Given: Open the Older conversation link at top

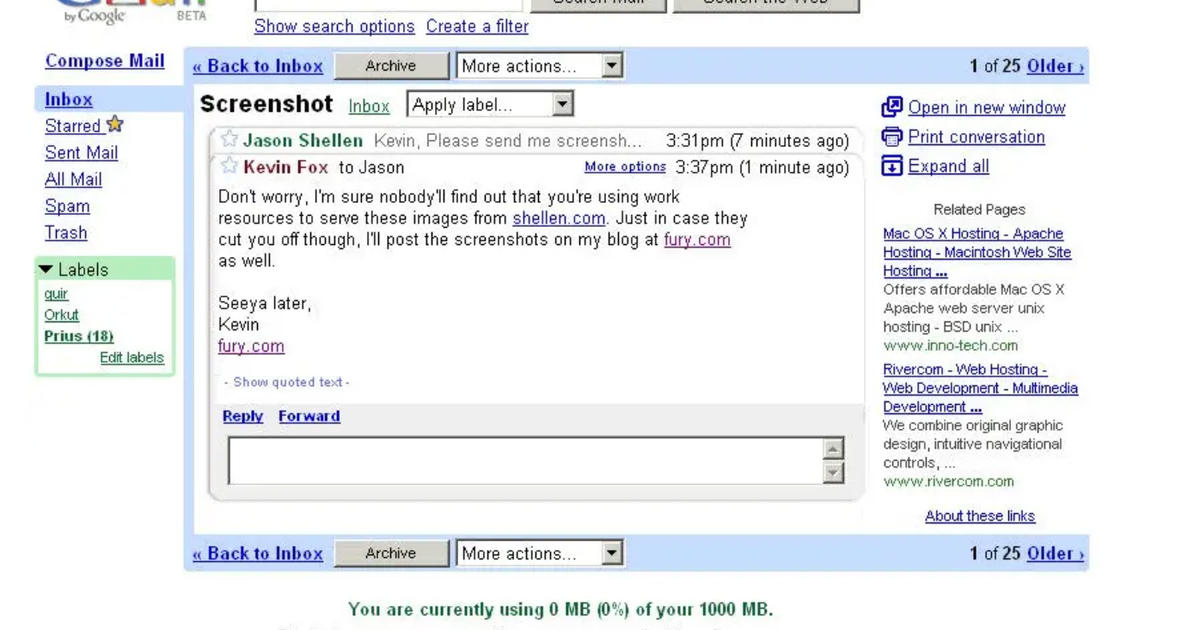Looking at the screenshot, I should (1055, 66).
